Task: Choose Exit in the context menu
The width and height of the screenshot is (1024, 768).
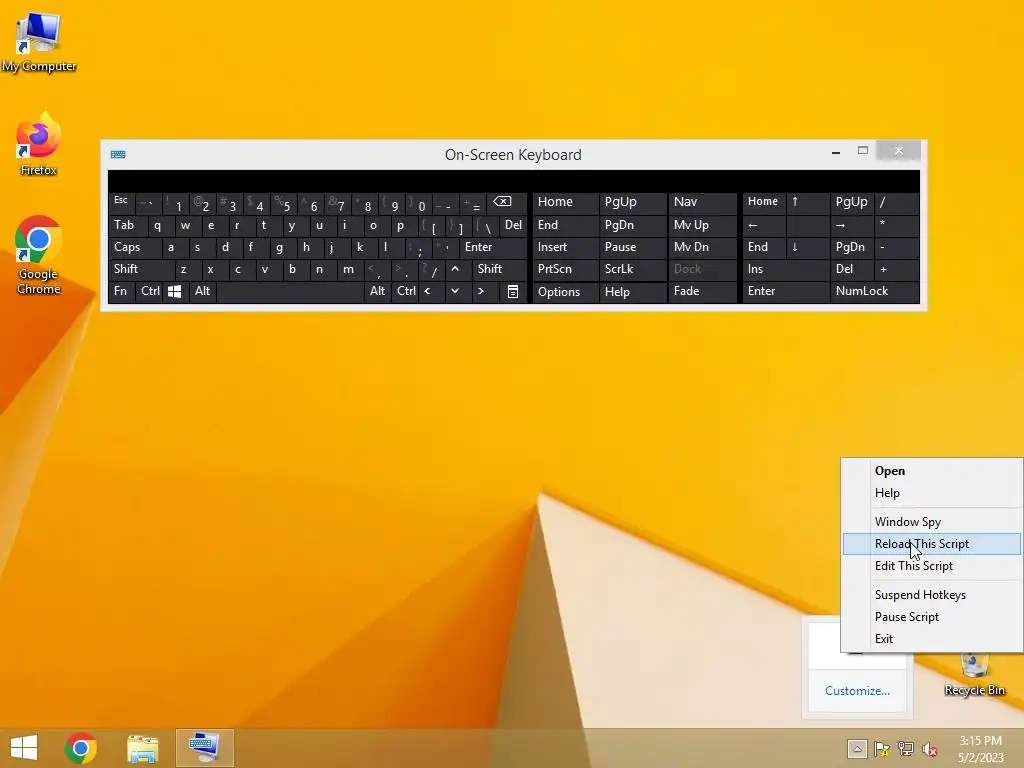Action: click(x=931, y=639)
